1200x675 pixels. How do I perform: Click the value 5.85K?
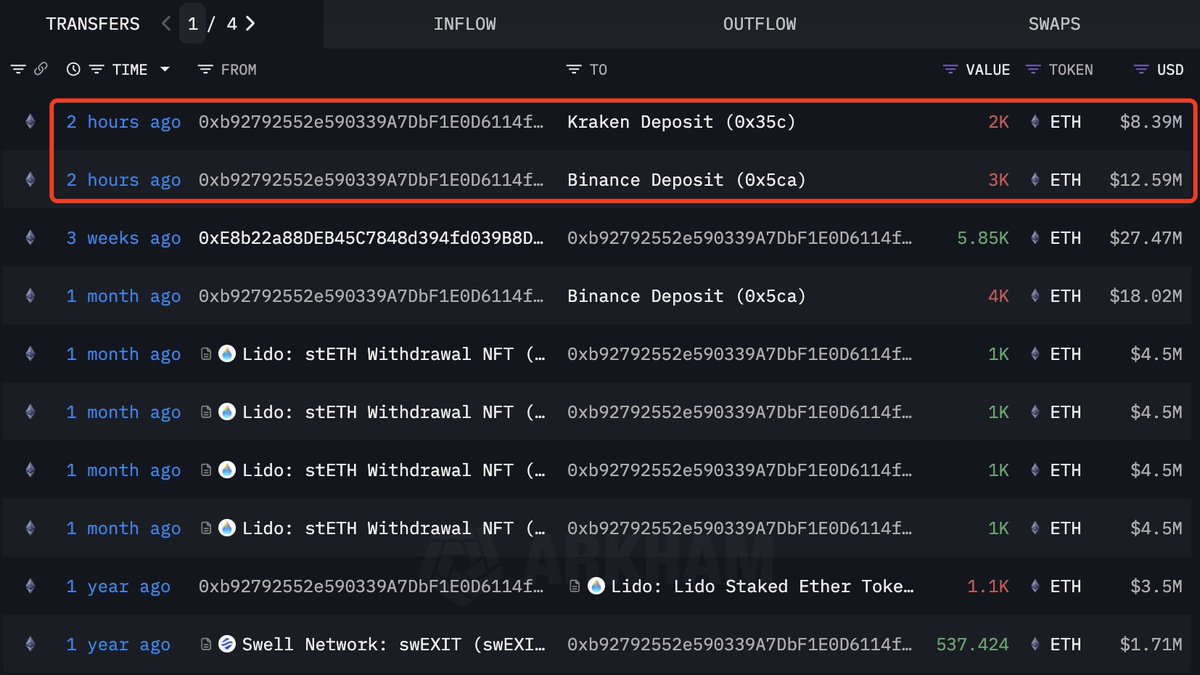click(x=983, y=238)
